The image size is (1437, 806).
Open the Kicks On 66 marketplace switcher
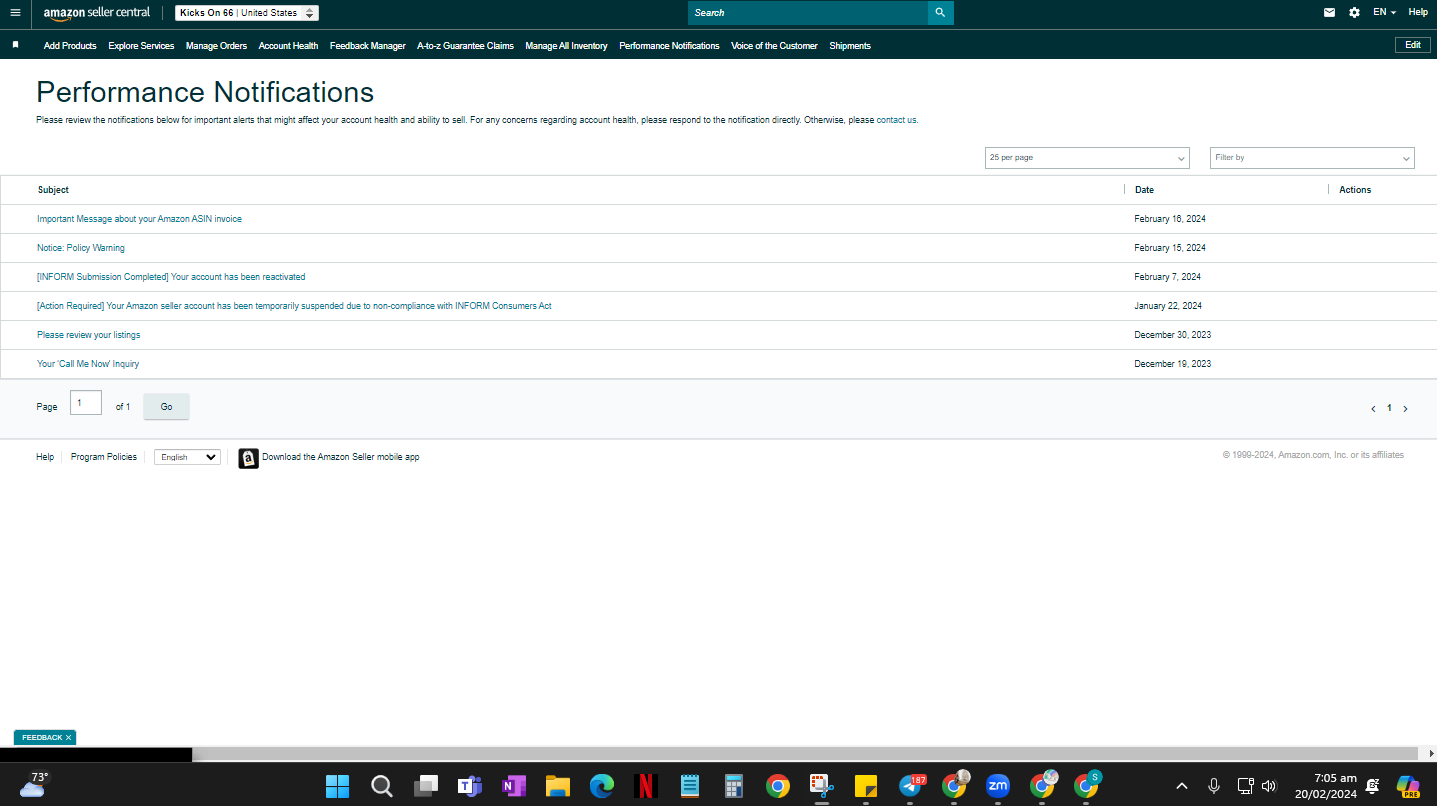[247, 13]
